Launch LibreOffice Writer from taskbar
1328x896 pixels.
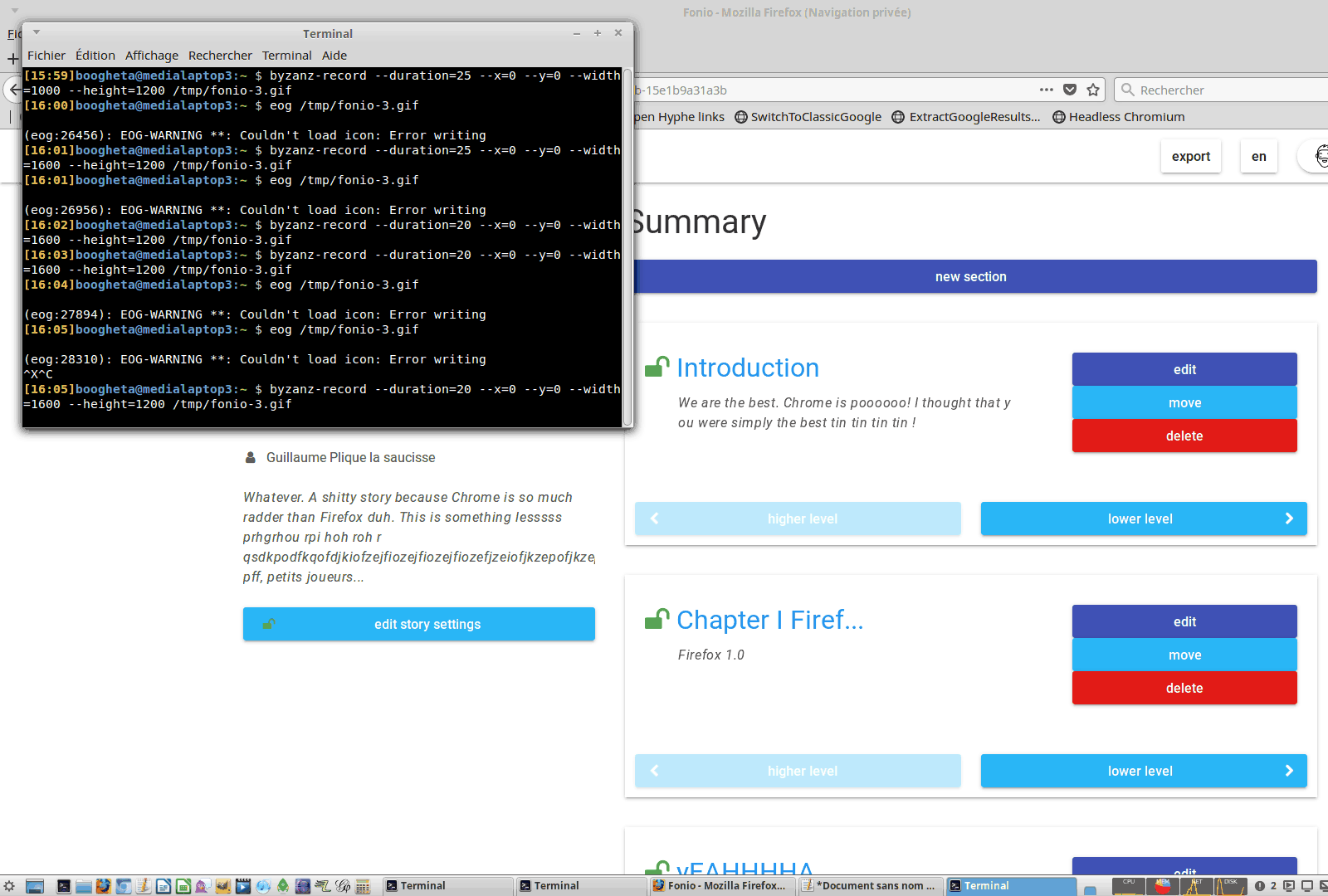(x=164, y=886)
